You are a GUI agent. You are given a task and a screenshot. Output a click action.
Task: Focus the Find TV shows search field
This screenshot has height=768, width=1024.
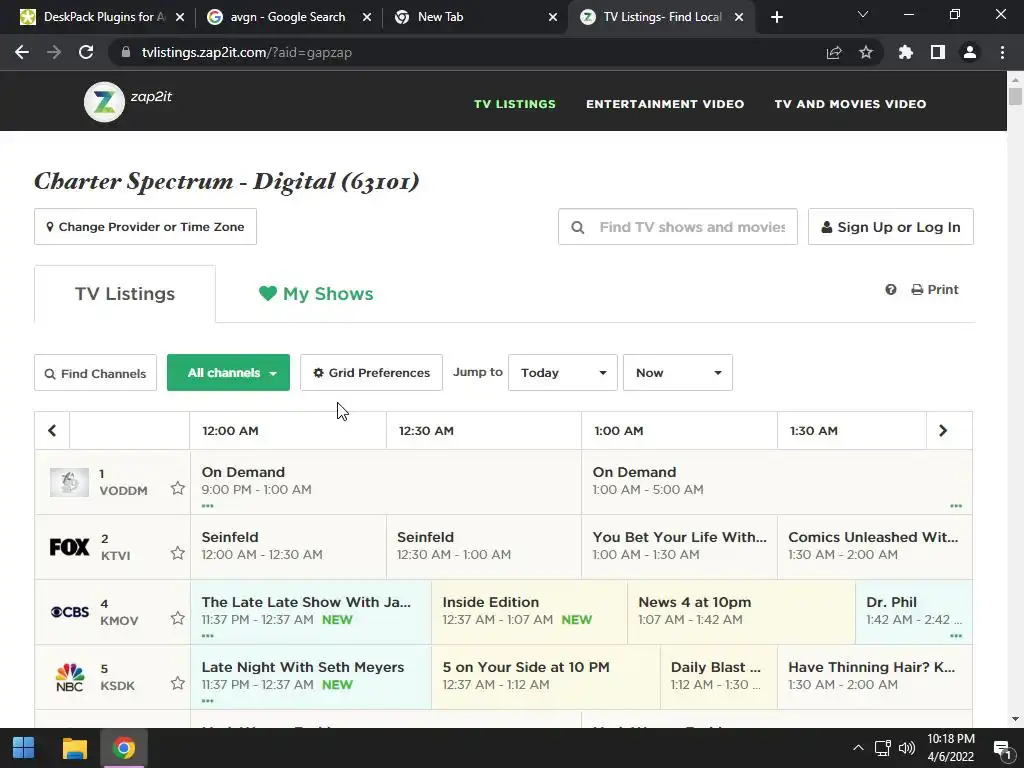[678, 227]
